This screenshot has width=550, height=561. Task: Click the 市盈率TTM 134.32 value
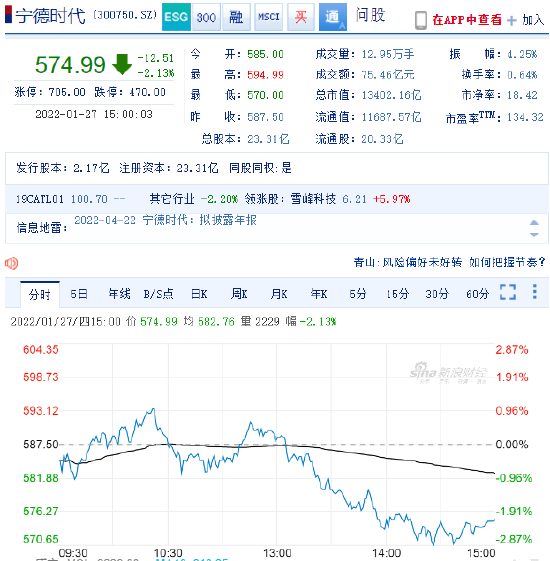click(525, 117)
